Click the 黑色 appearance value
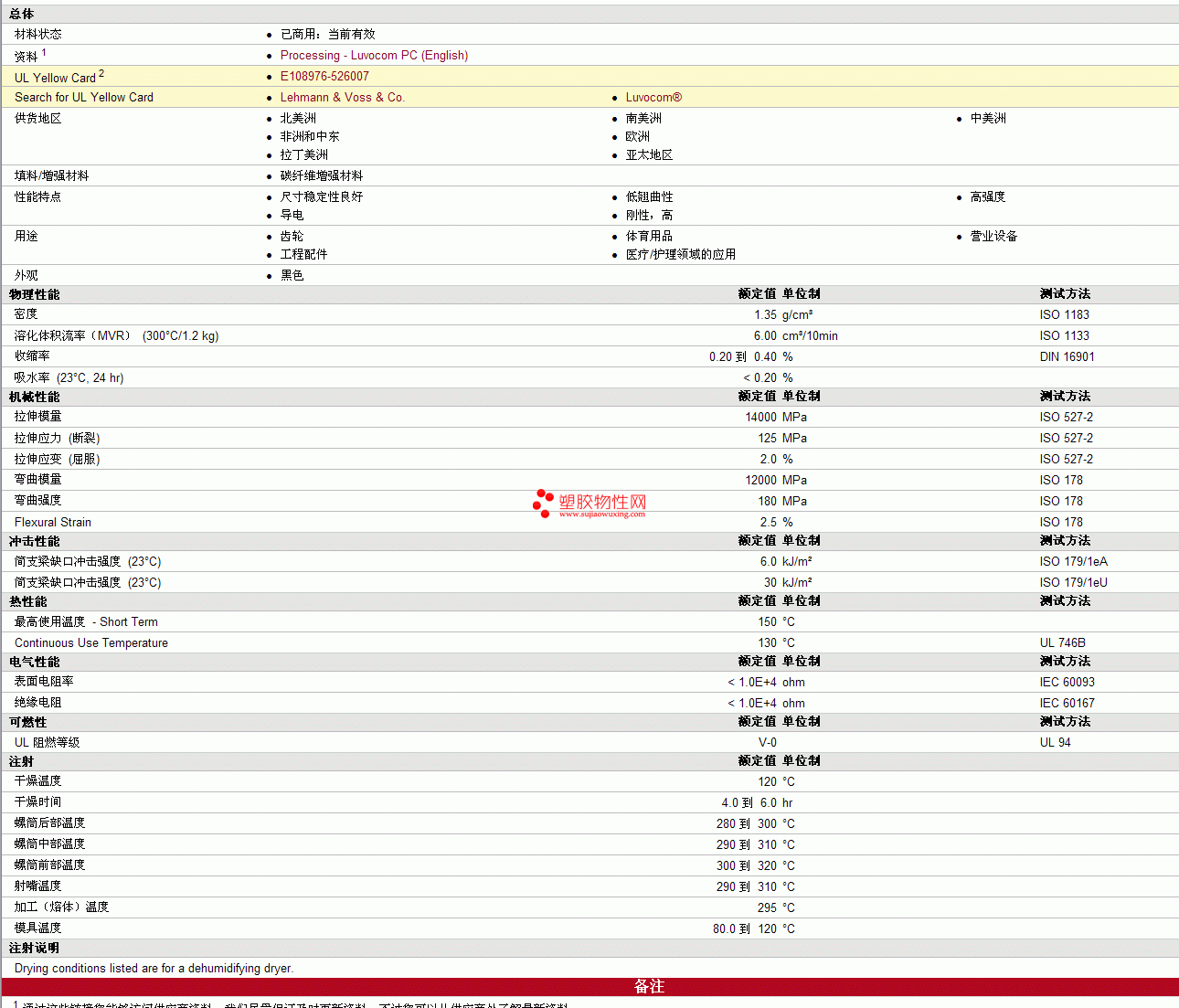This screenshot has width=1179, height=1008. [292, 275]
